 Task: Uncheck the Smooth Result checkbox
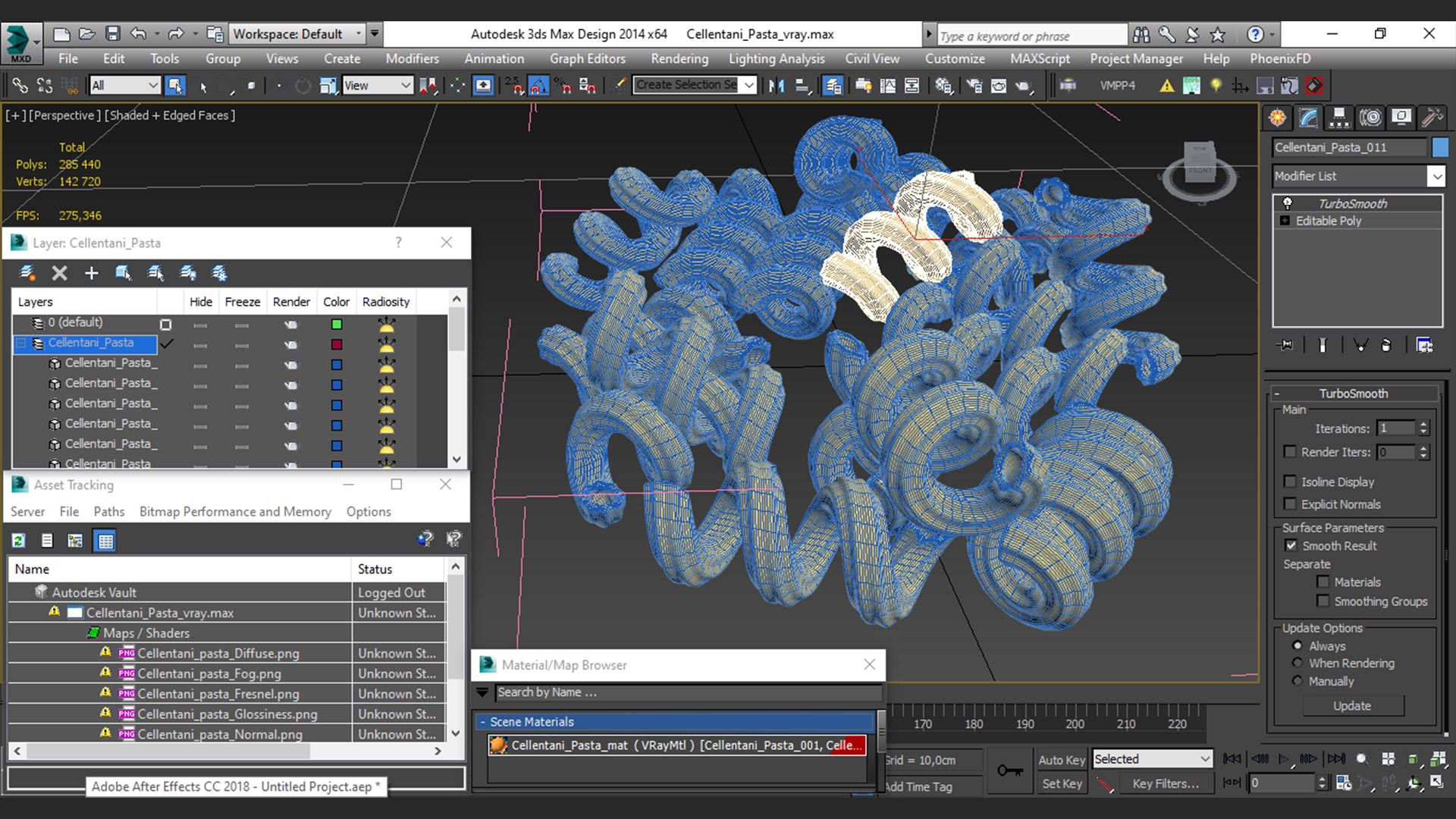click(1291, 546)
